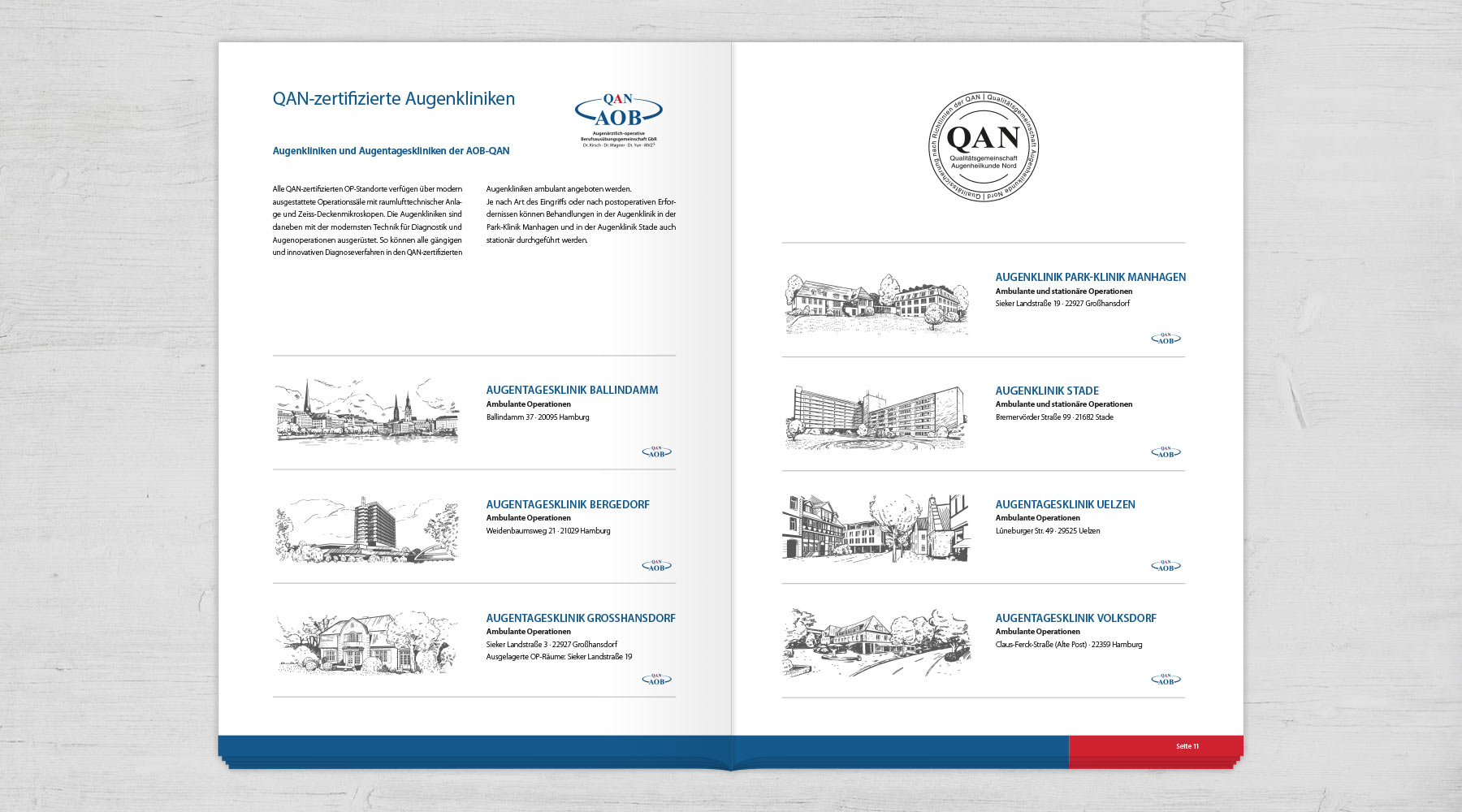Click the round QAN quality seal

pos(984,147)
